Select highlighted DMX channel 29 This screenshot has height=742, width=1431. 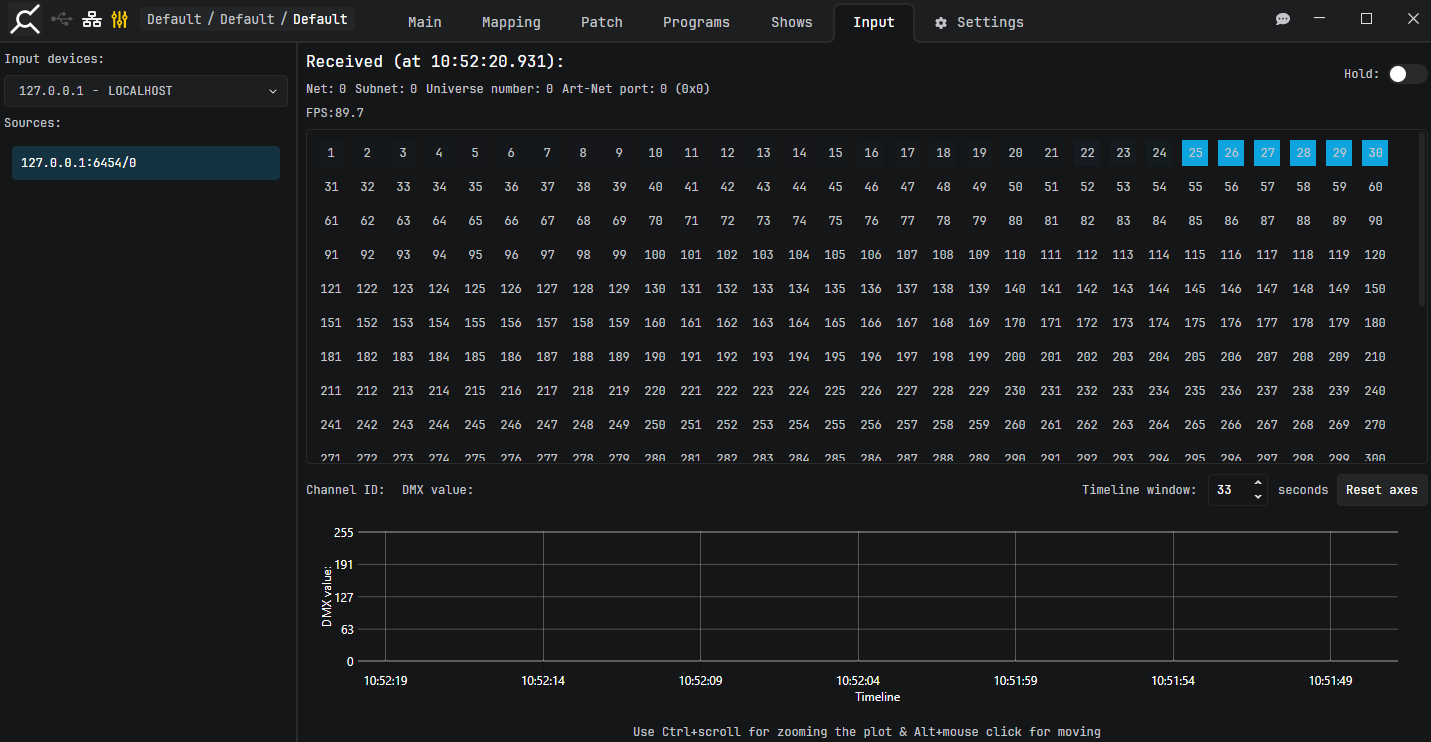(1339, 153)
